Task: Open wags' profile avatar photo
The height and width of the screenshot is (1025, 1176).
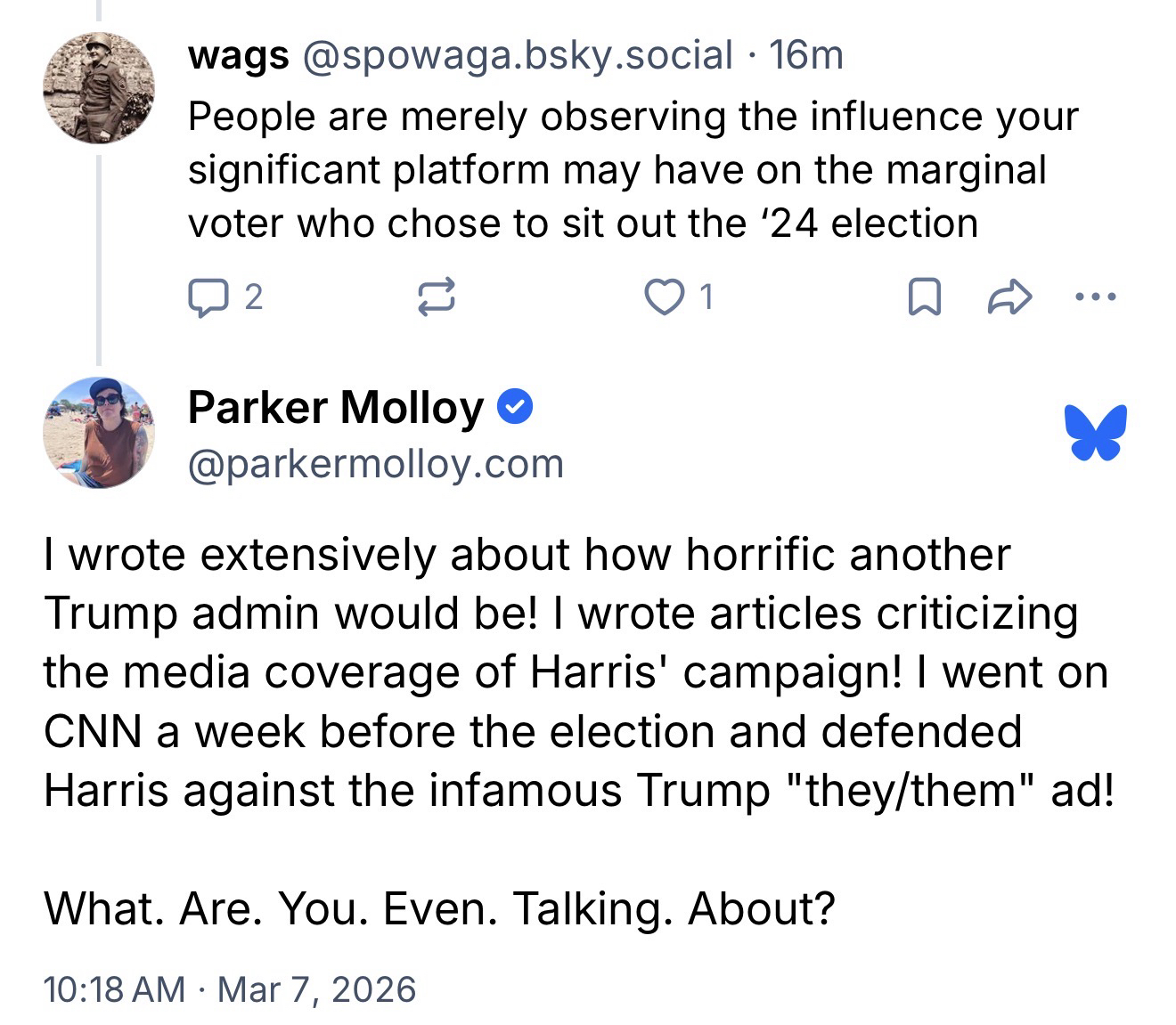Action: (99, 87)
